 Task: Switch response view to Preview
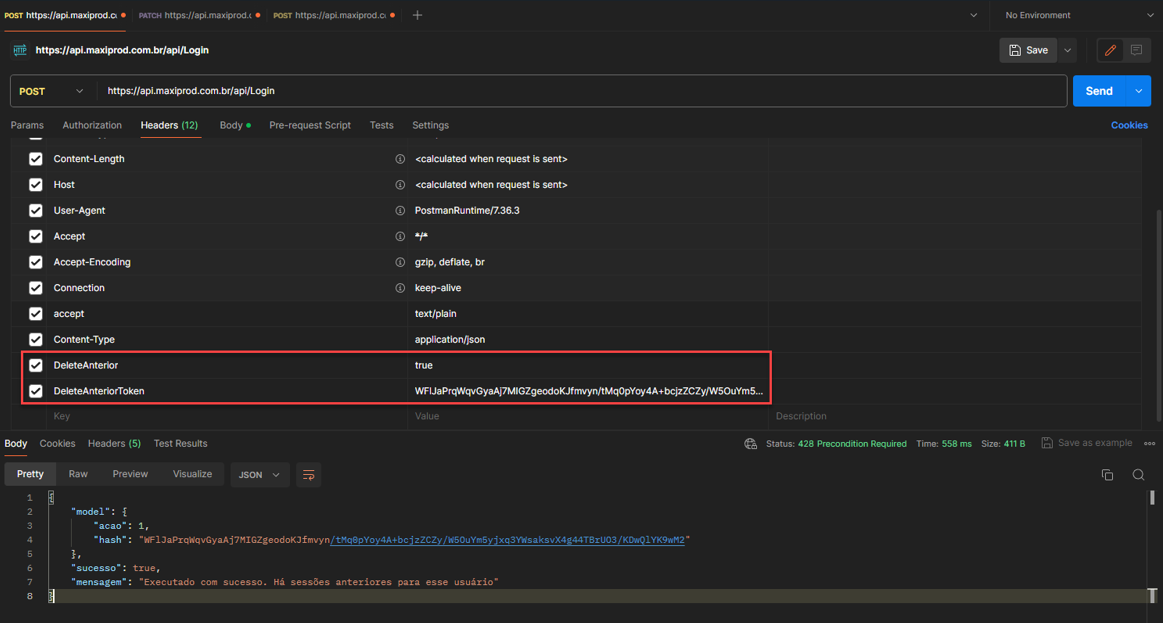[130, 474]
